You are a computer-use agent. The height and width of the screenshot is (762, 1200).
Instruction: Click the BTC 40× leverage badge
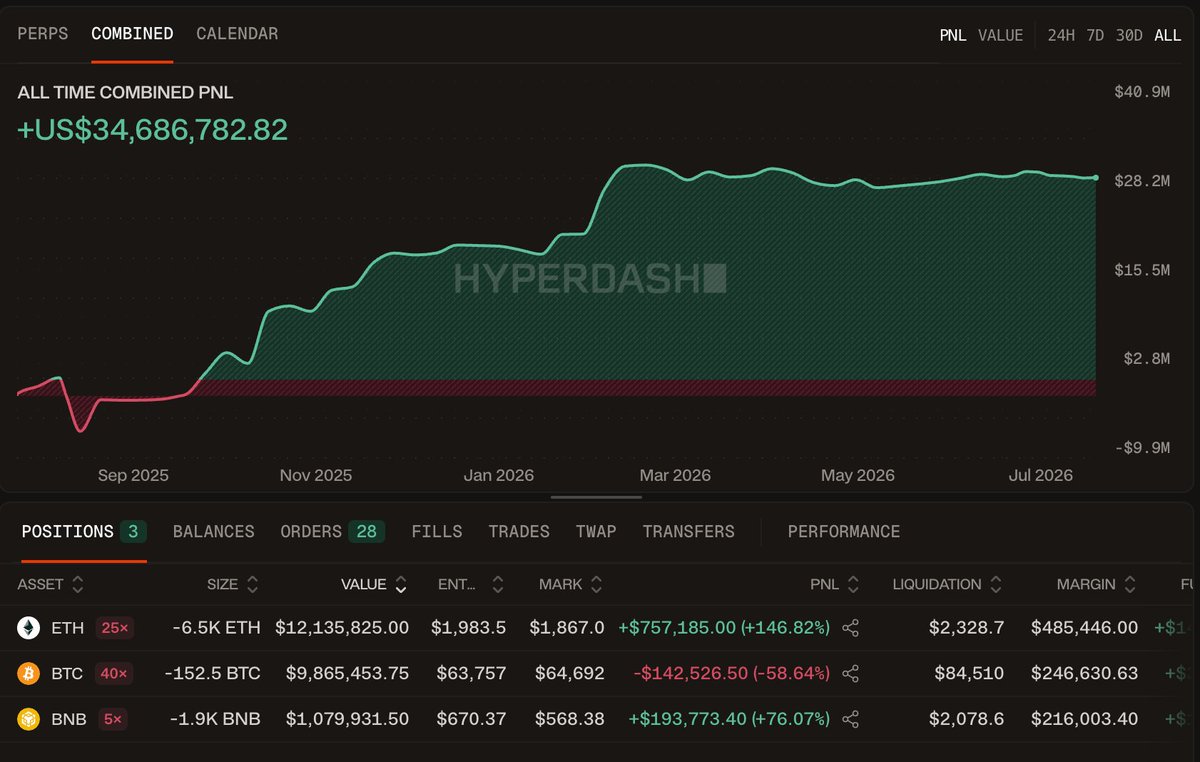[113, 674]
